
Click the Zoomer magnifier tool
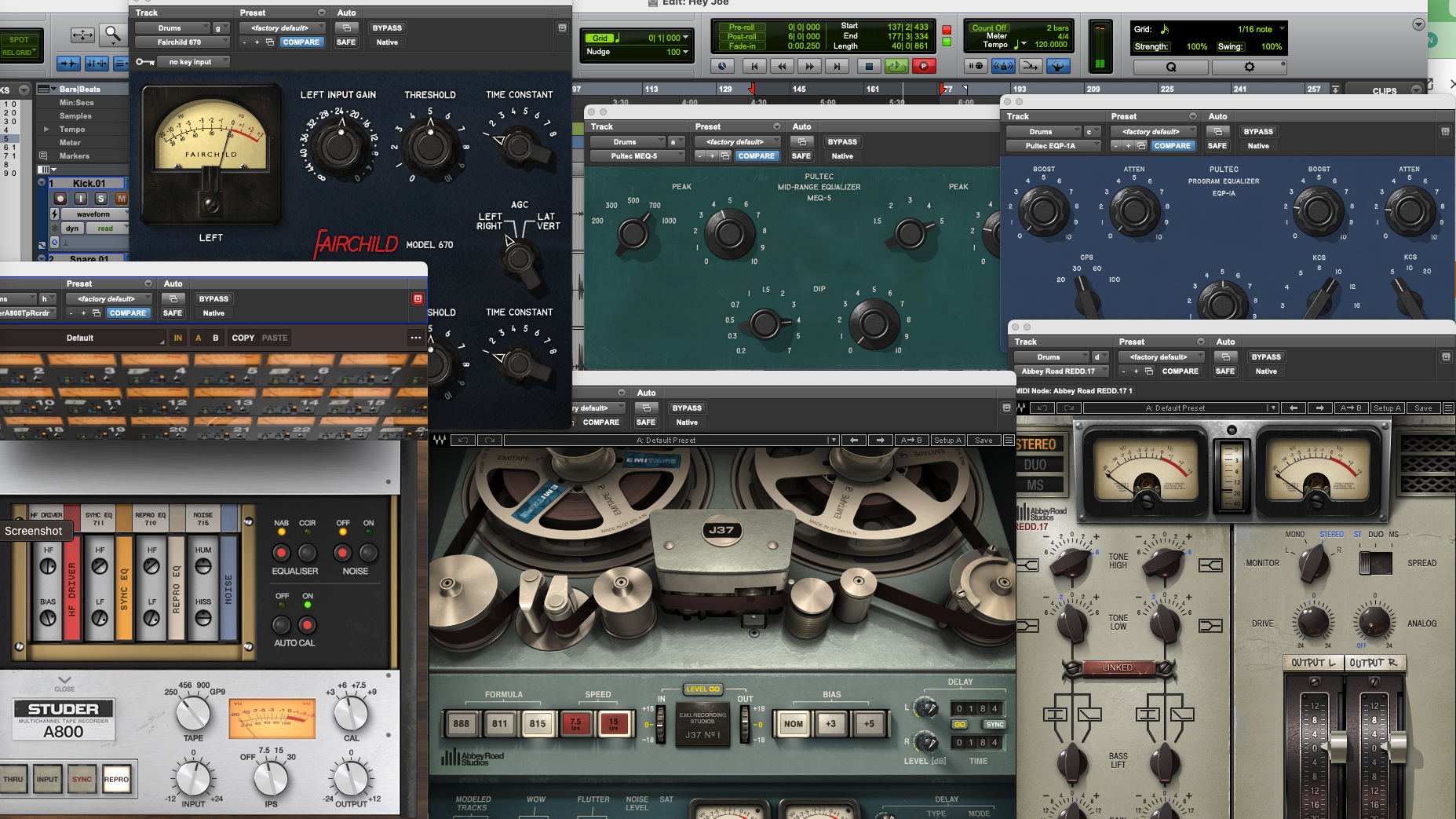tap(113, 34)
